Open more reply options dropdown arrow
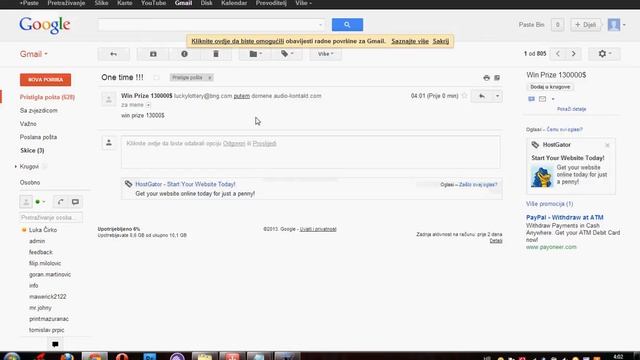The image size is (640, 360). click(x=497, y=96)
